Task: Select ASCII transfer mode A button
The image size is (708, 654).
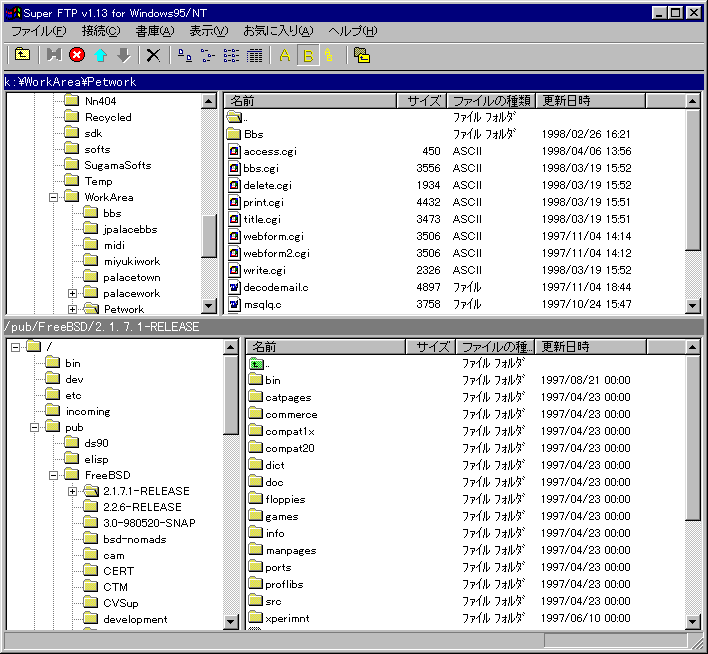Action: pos(285,56)
